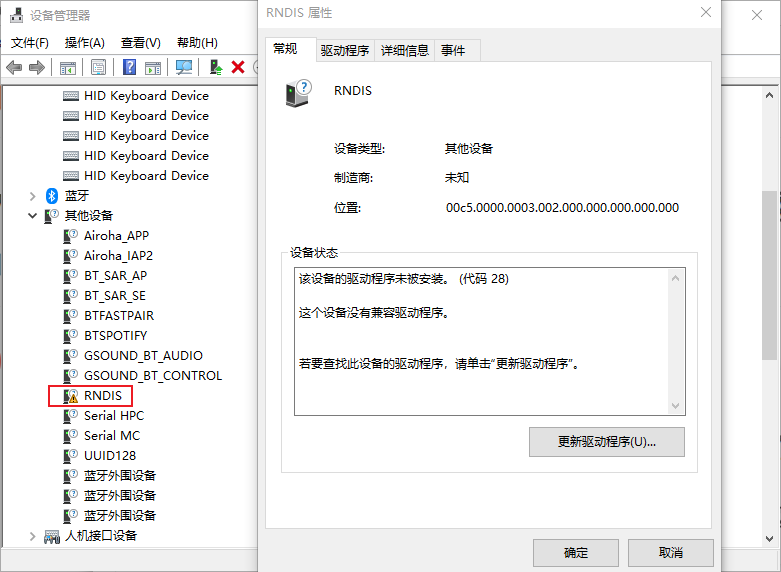The width and height of the screenshot is (781, 572).
Task: Click the yellow warning icon beside RNDIS
Action: pos(73,398)
